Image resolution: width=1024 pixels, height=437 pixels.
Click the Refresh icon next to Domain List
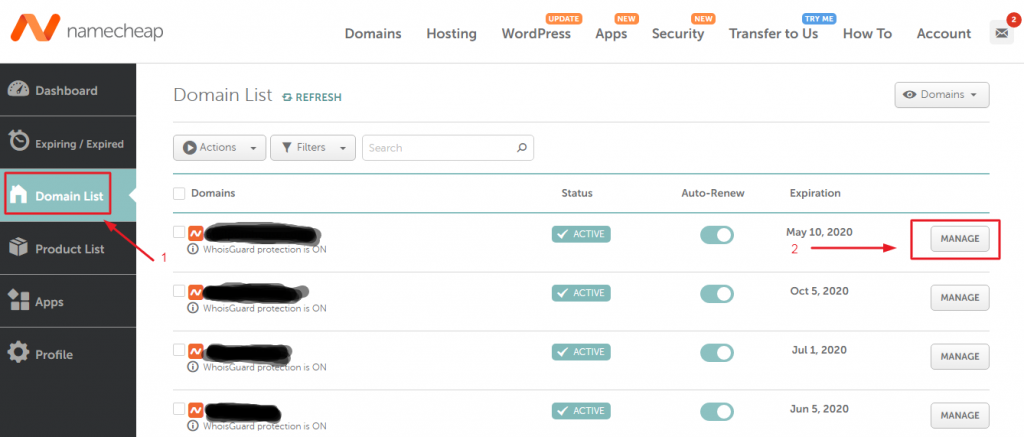coord(288,97)
